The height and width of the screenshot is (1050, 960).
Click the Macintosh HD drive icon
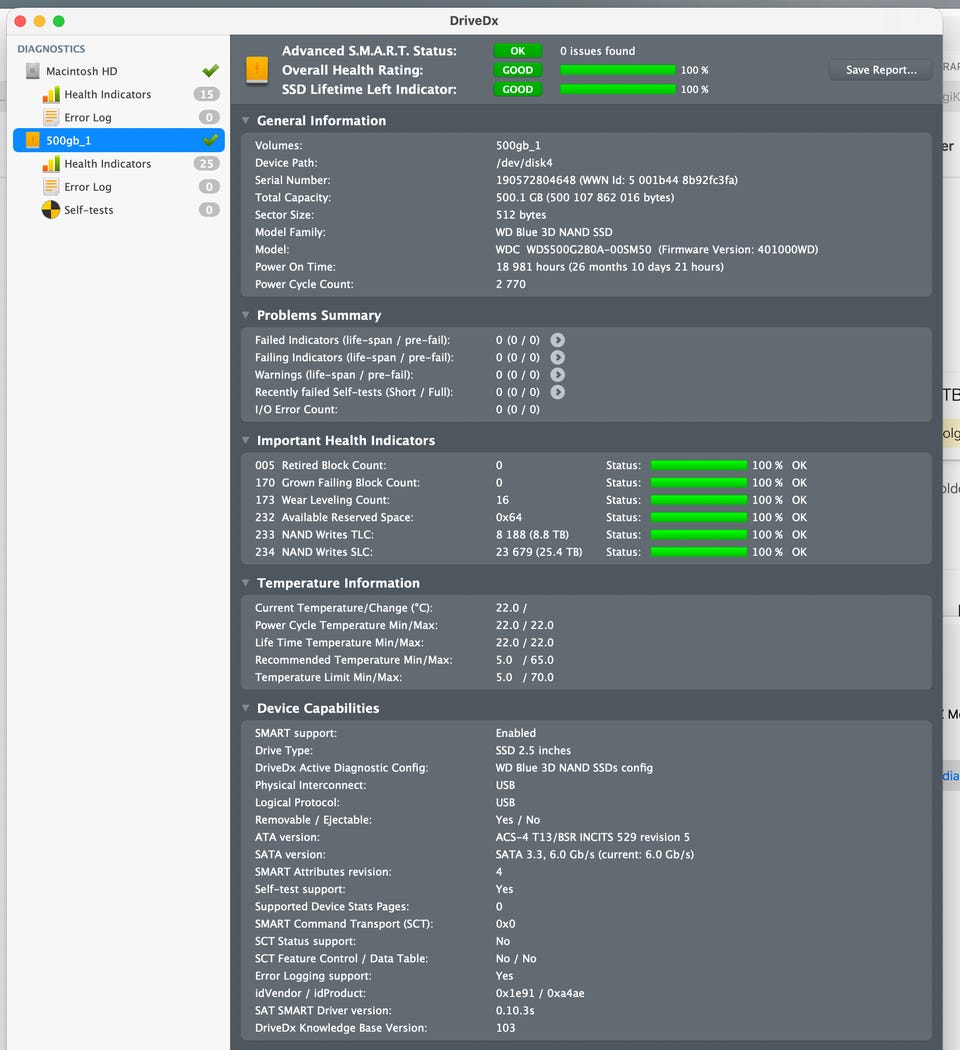[x=32, y=71]
